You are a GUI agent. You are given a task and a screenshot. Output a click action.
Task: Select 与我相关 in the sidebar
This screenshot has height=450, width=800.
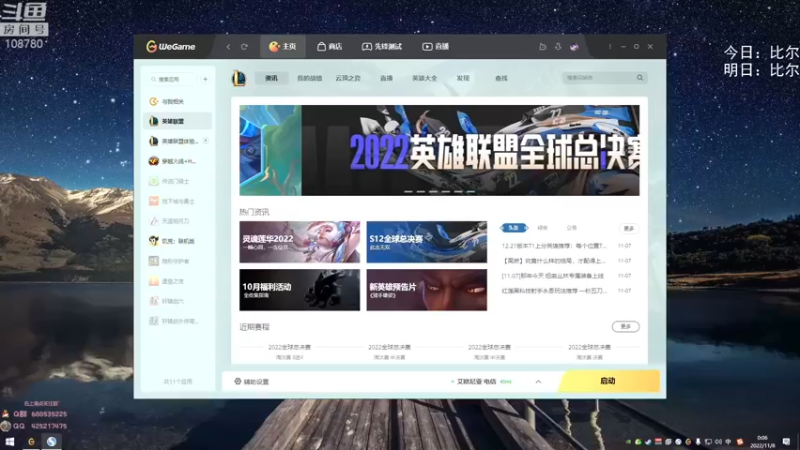(x=178, y=102)
